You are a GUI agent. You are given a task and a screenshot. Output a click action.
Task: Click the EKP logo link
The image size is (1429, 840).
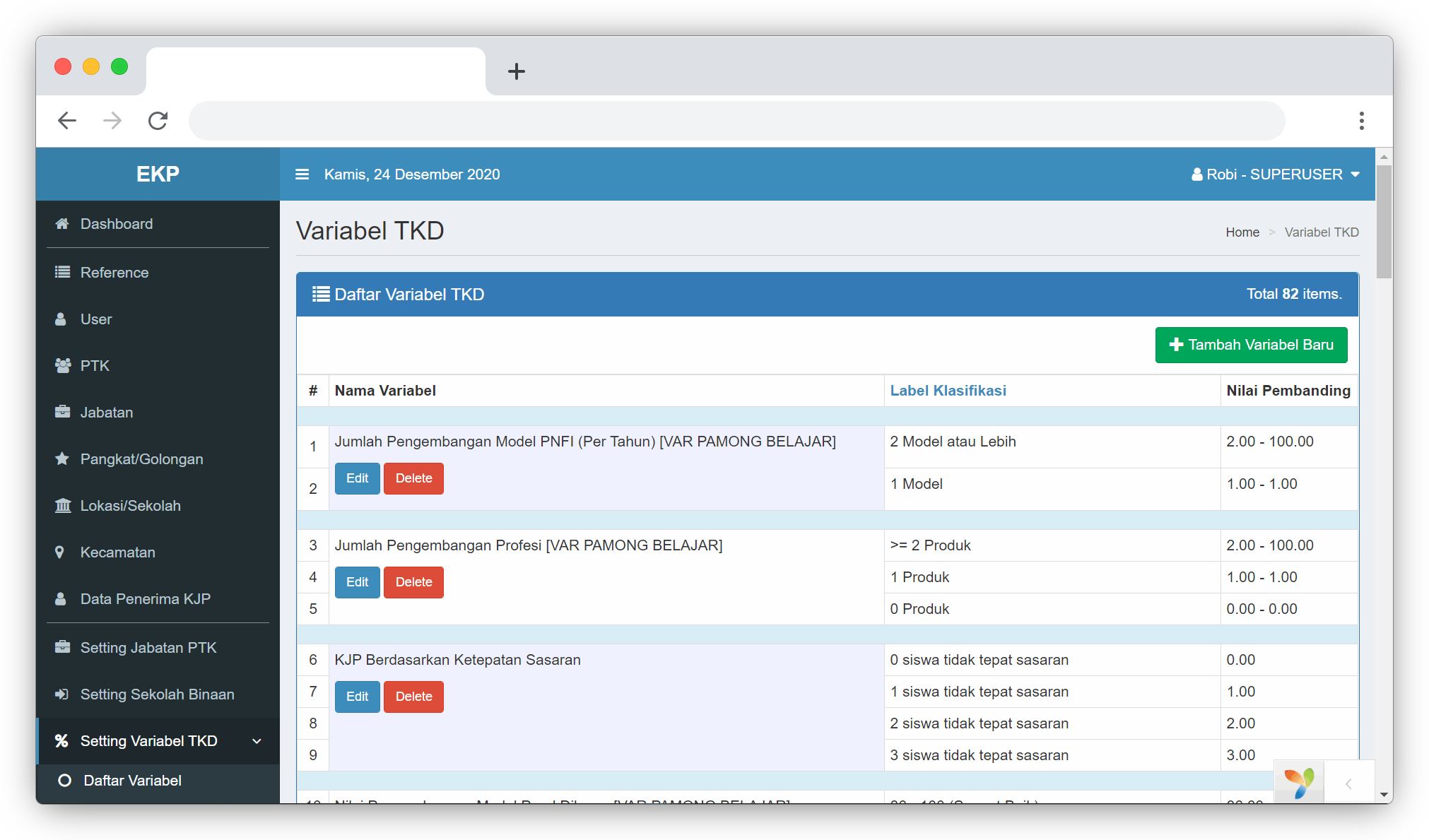(158, 174)
